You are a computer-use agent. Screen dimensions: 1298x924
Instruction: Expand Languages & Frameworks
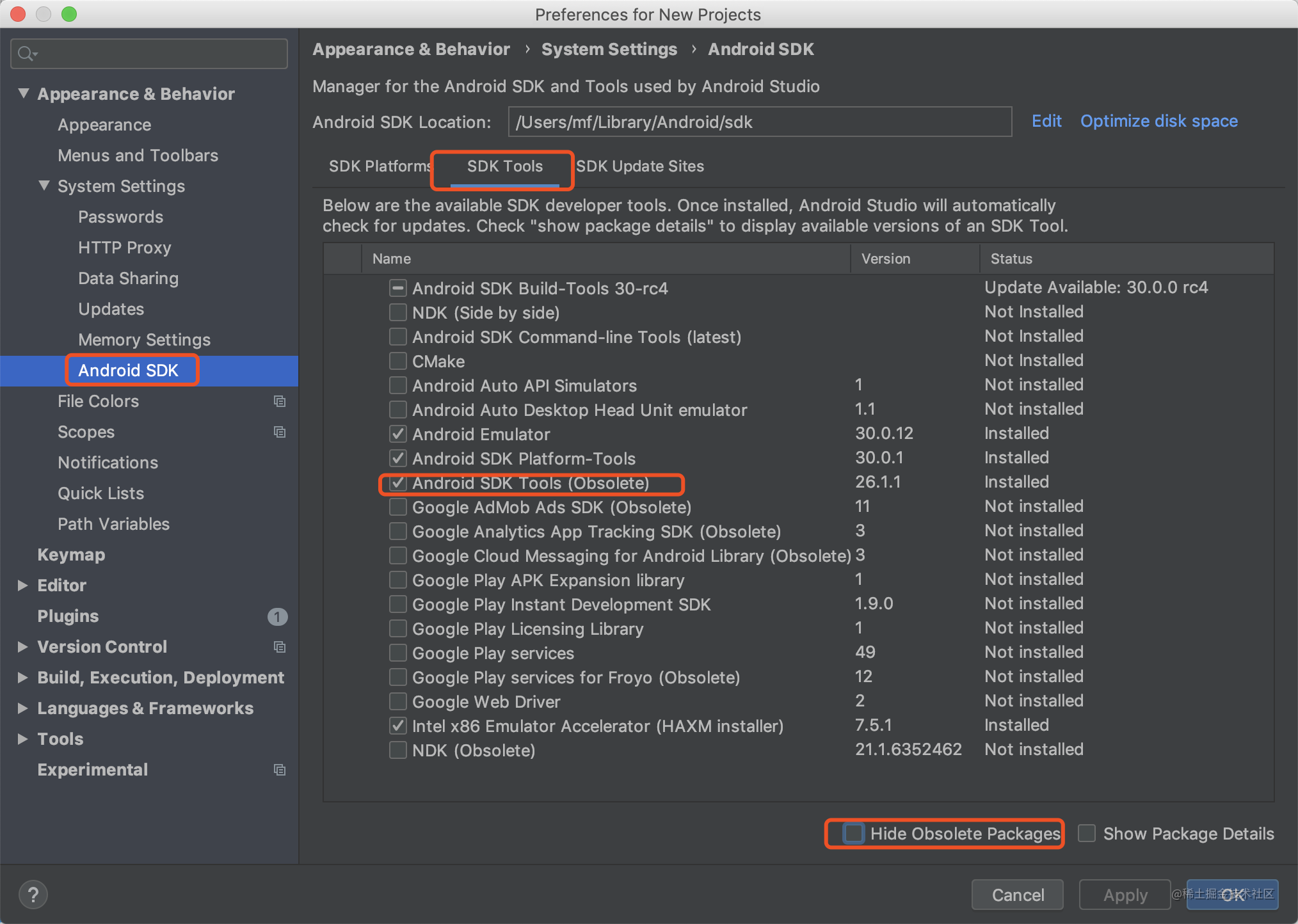(24, 708)
